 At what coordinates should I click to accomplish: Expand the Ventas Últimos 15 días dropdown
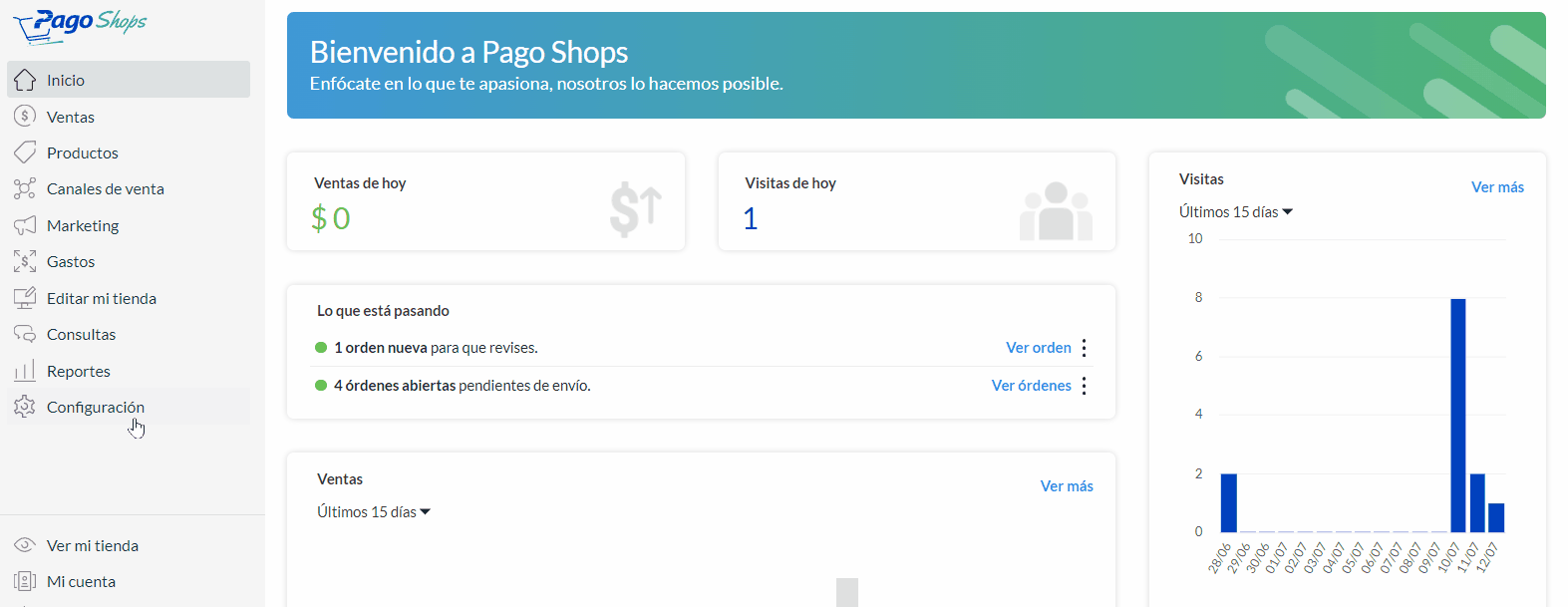click(x=374, y=512)
